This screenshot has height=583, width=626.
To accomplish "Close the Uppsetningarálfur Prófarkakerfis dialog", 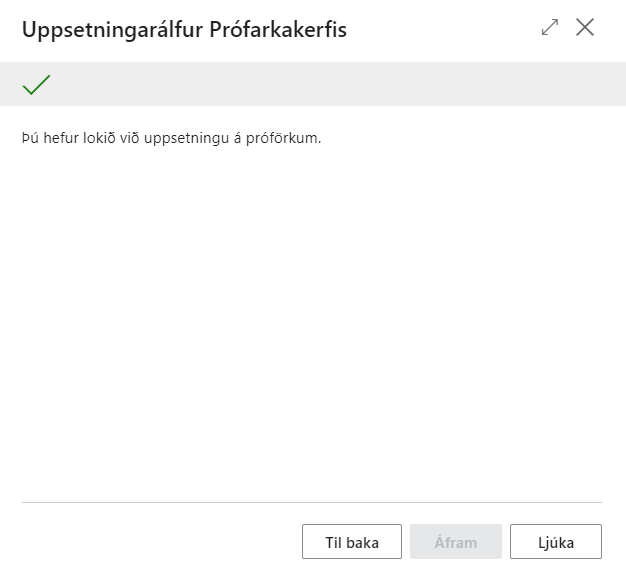I will point(585,28).
